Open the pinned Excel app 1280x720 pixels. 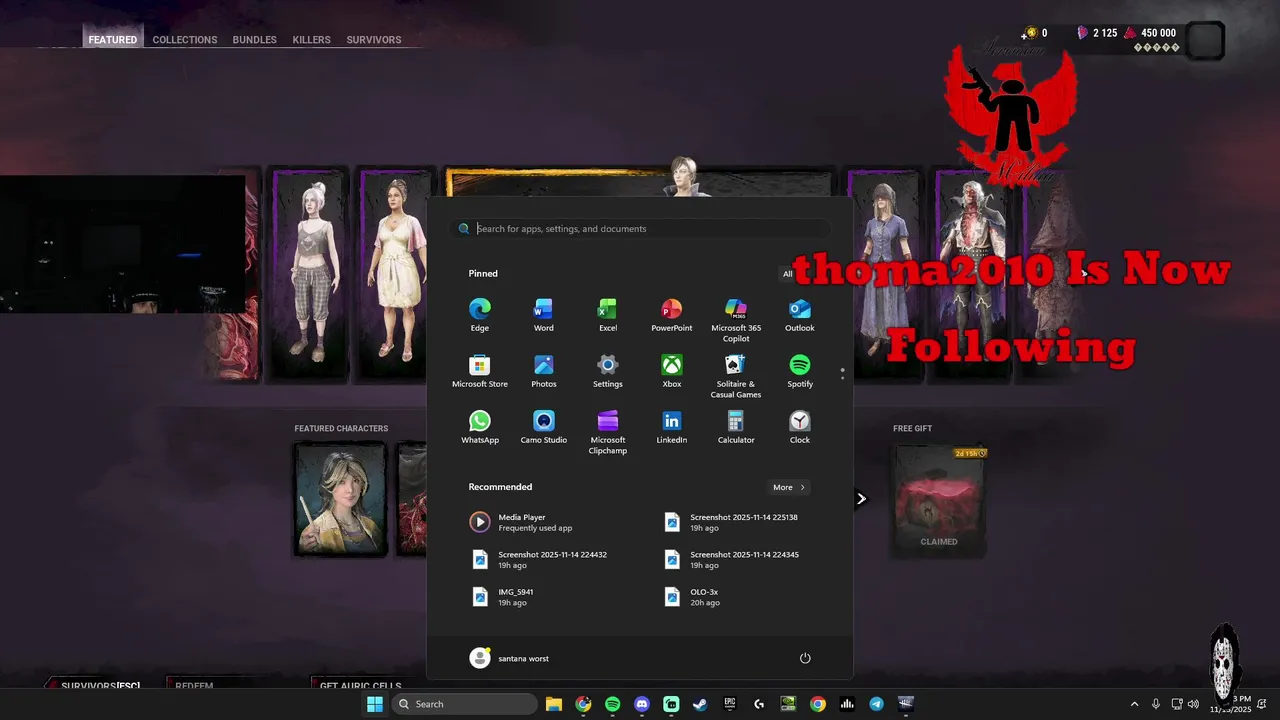click(607, 315)
